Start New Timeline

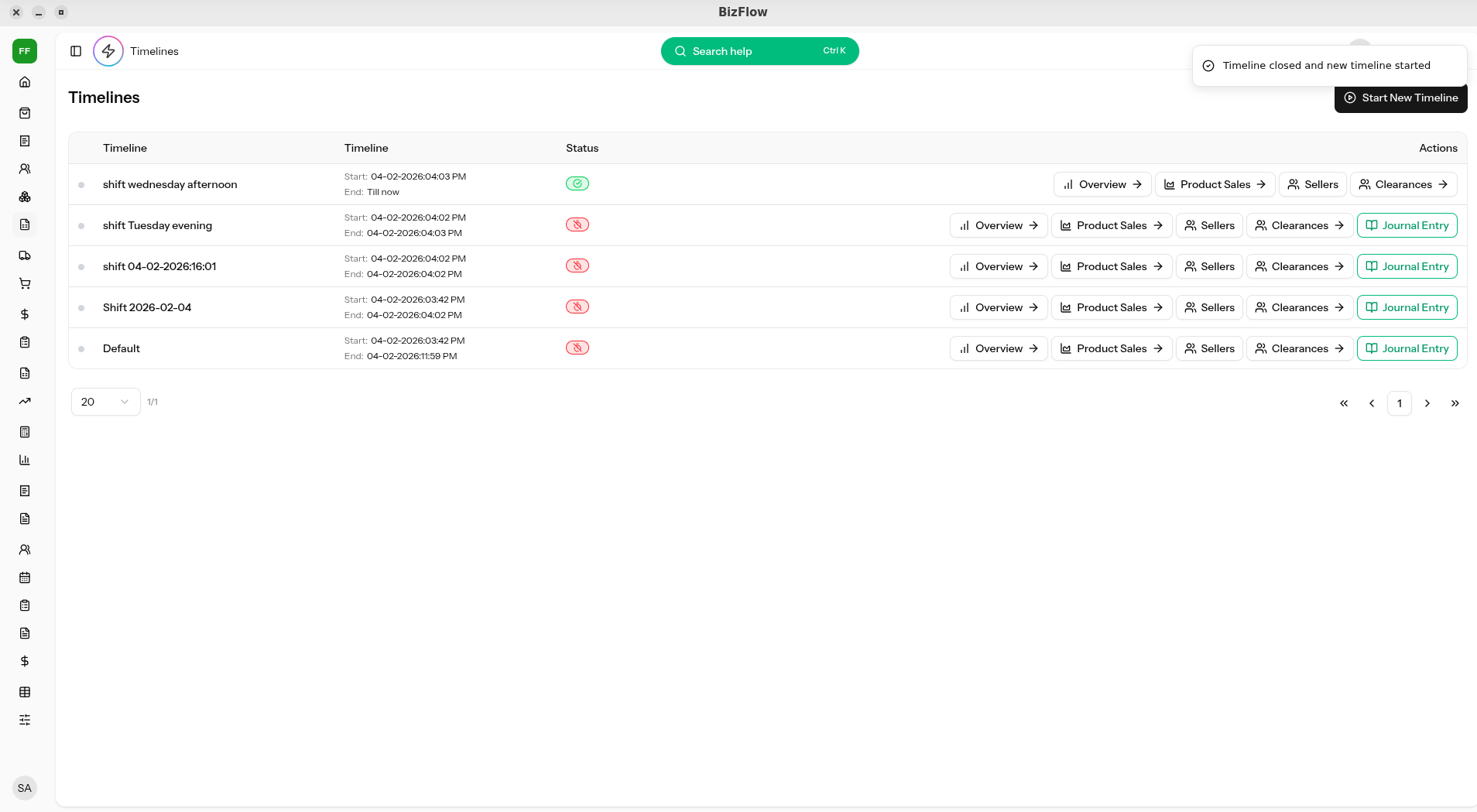[1400, 98]
